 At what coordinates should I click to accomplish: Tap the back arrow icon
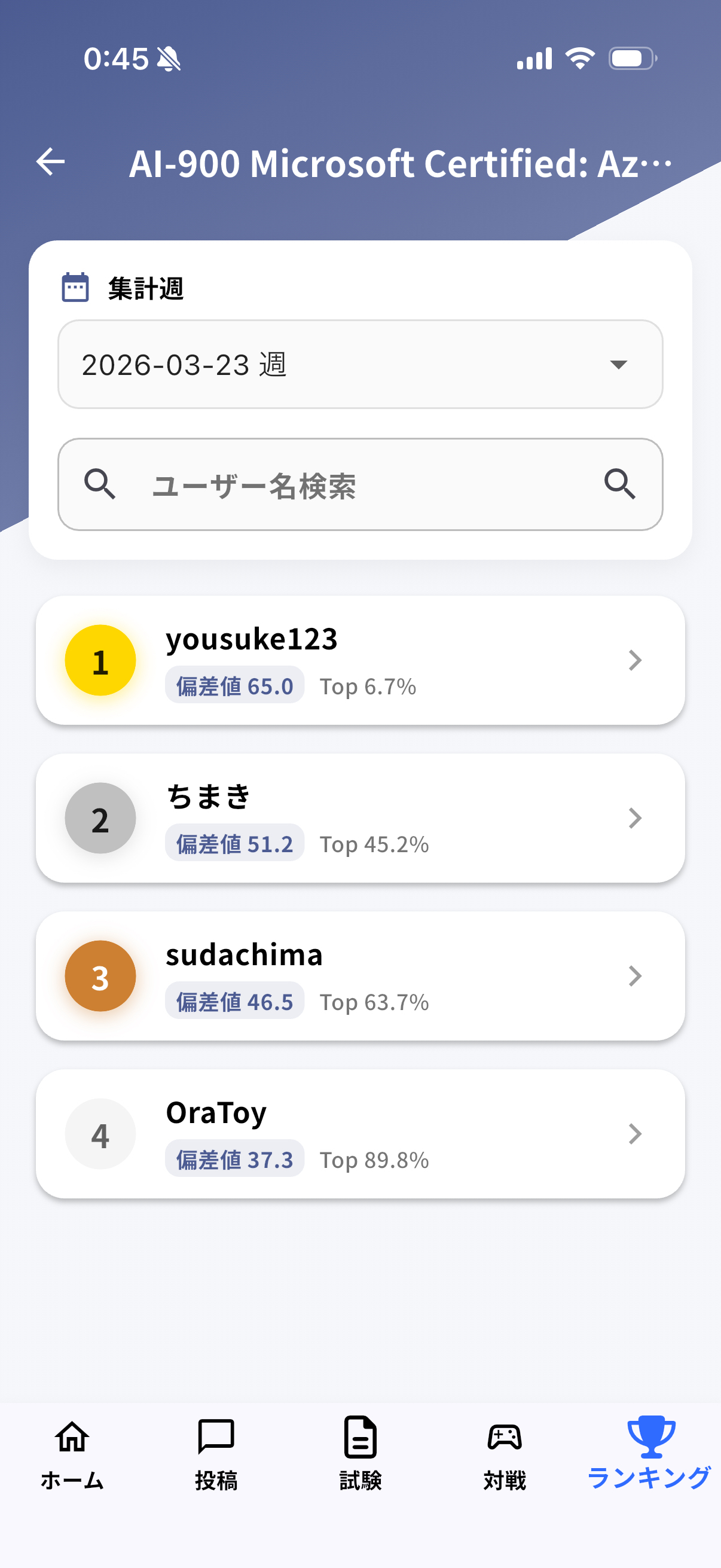coord(50,162)
